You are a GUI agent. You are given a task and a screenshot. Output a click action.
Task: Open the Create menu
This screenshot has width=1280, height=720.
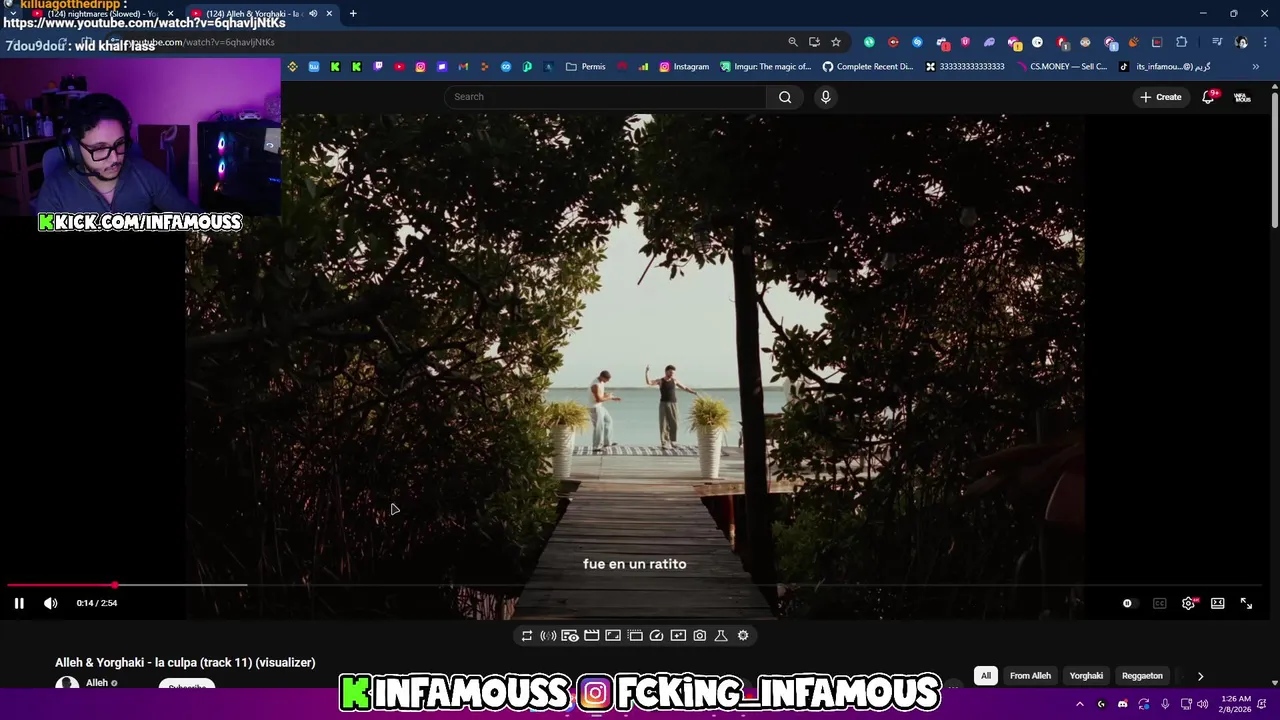(x=1160, y=97)
